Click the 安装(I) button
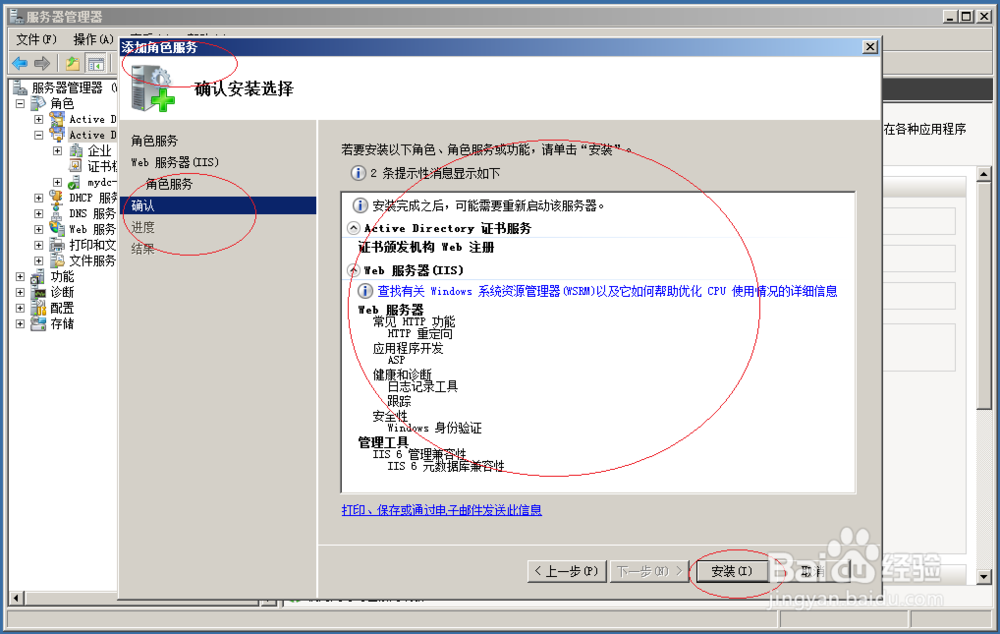Screen dimensions: 1000x634 [733, 571]
